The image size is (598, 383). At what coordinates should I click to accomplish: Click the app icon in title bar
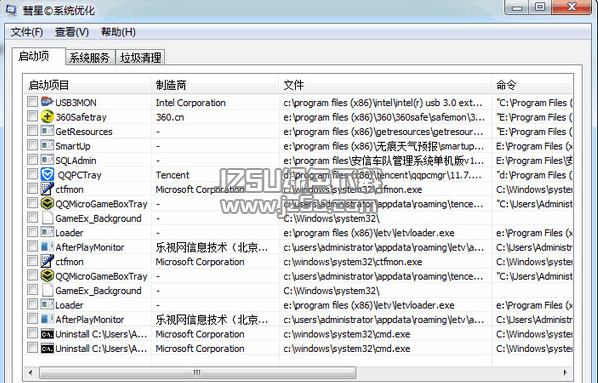point(11,10)
